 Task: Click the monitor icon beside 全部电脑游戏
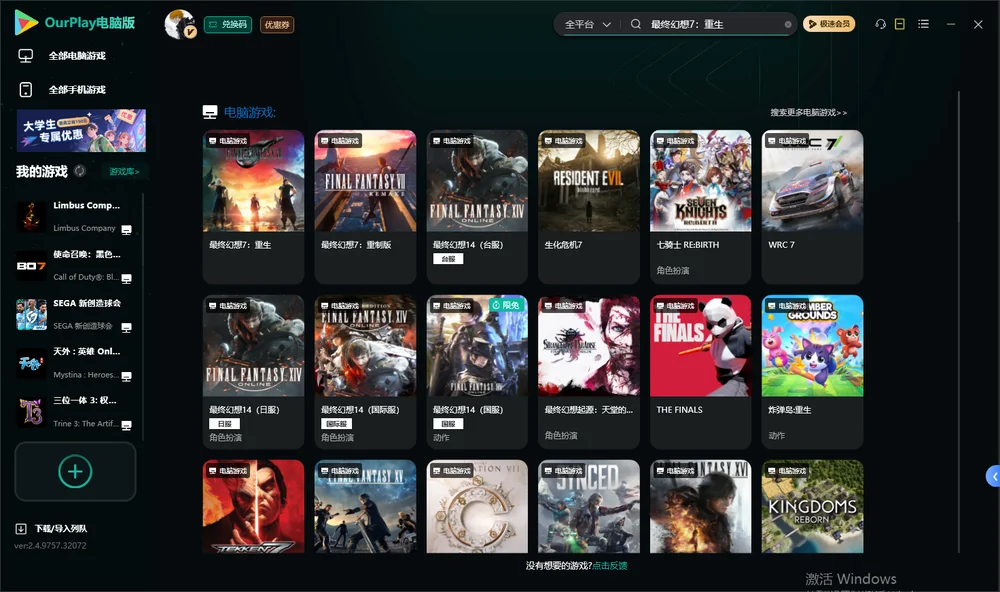point(26,56)
